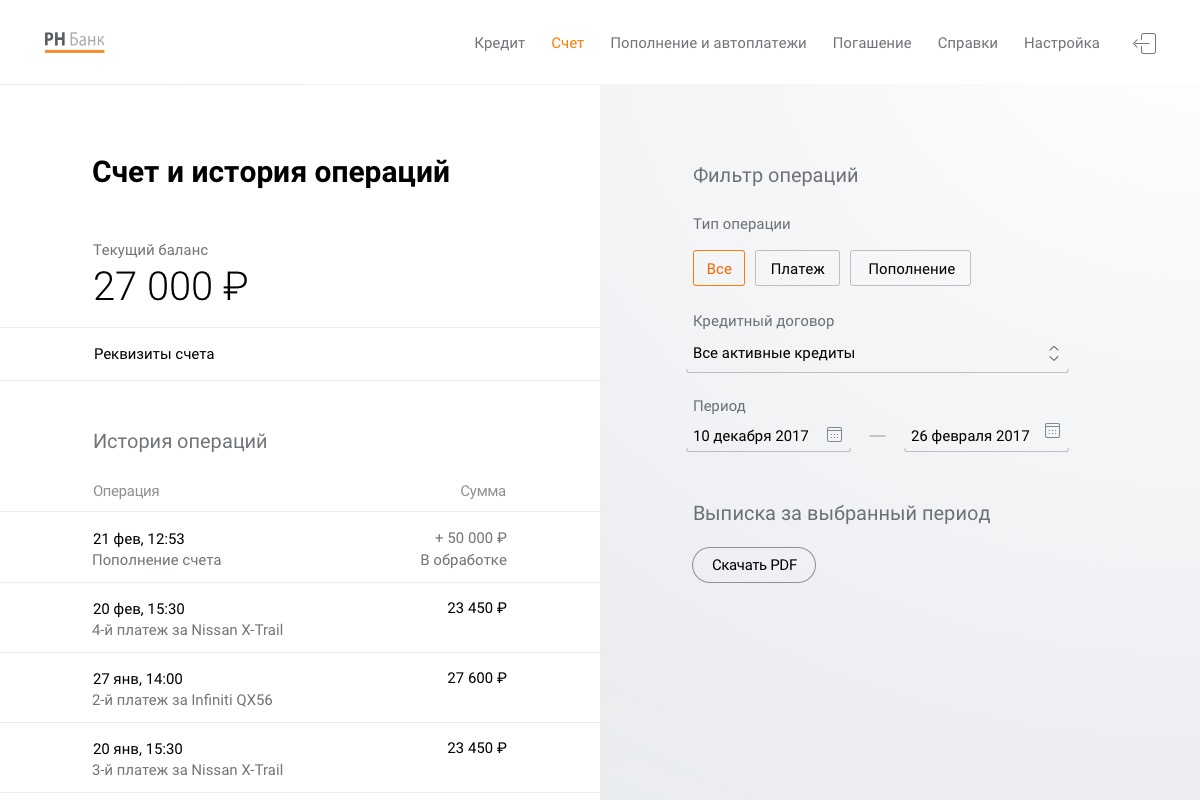The width and height of the screenshot is (1200, 800).
Task: Expand the 'Все активные кредиты' dropdown
Action: point(860,354)
